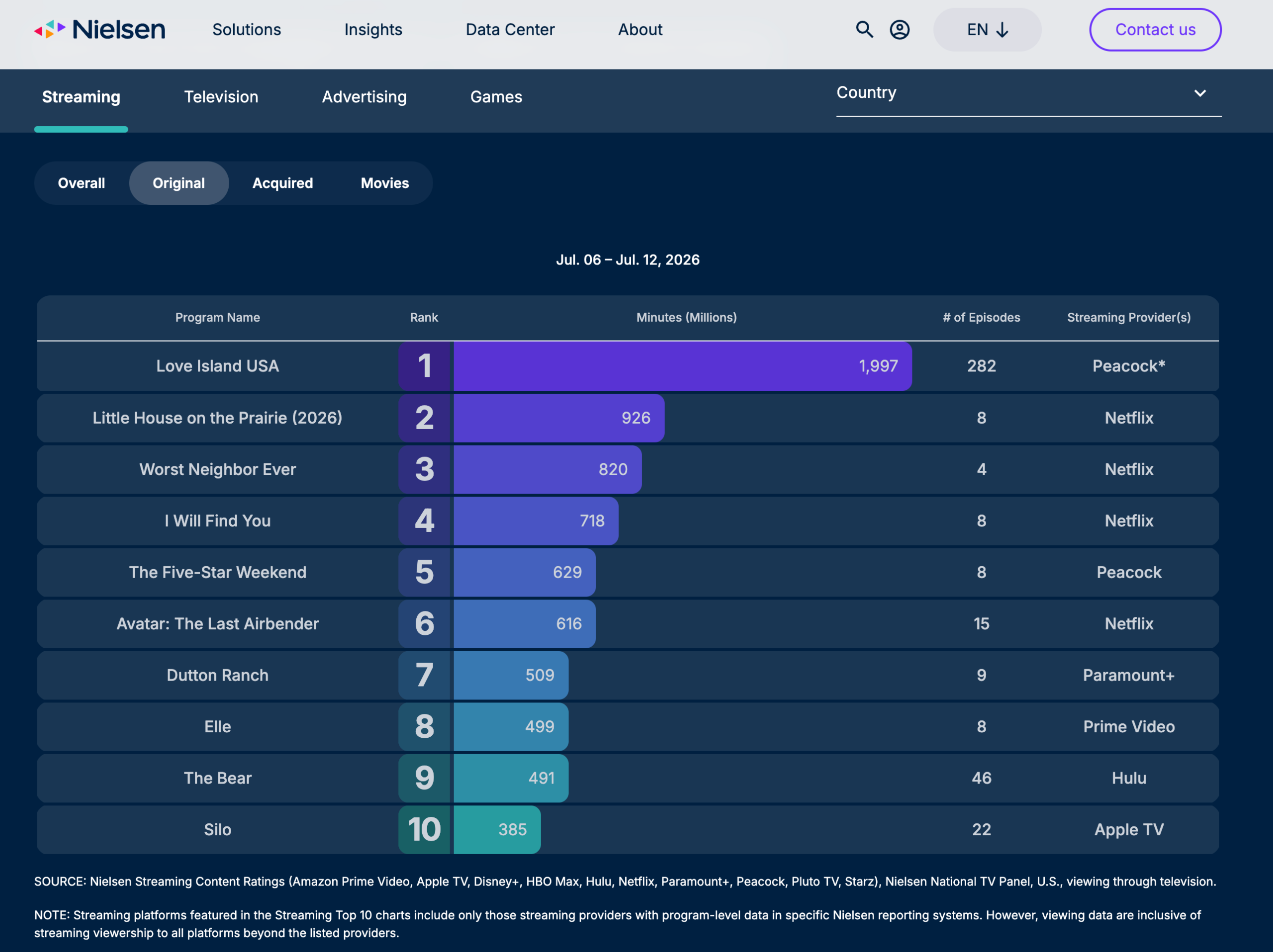Click 'Dutton Ranch' program name
1273x952 pixels.
217,675
